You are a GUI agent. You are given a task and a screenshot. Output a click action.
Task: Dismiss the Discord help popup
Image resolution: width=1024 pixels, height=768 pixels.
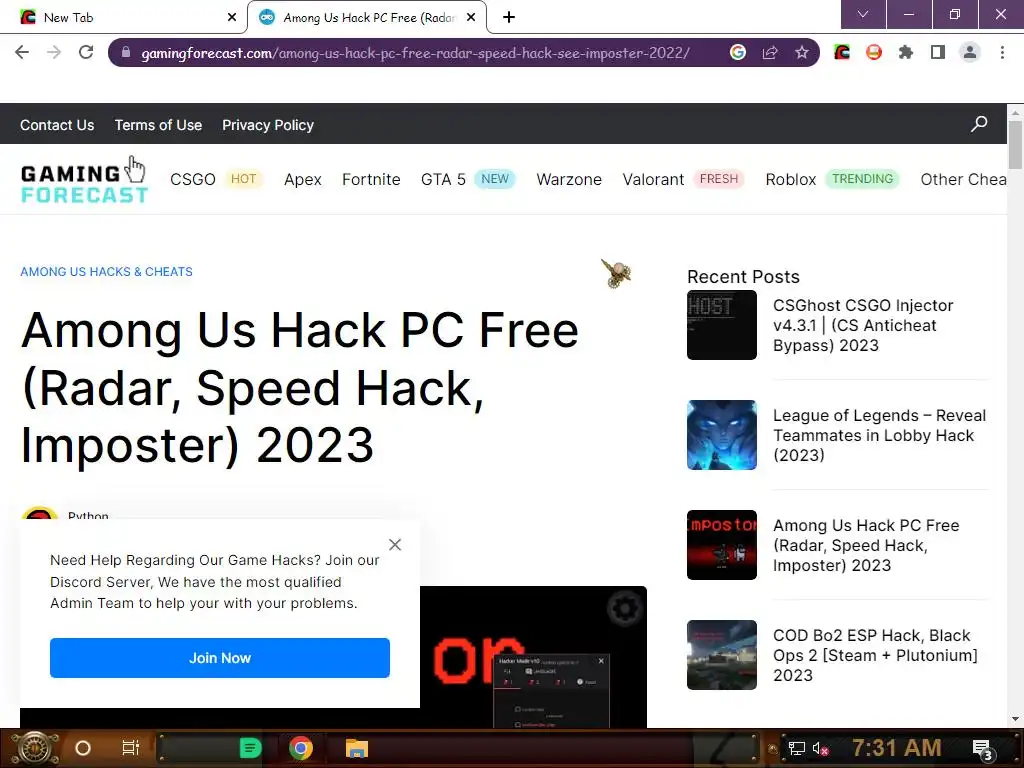point(395,545)
